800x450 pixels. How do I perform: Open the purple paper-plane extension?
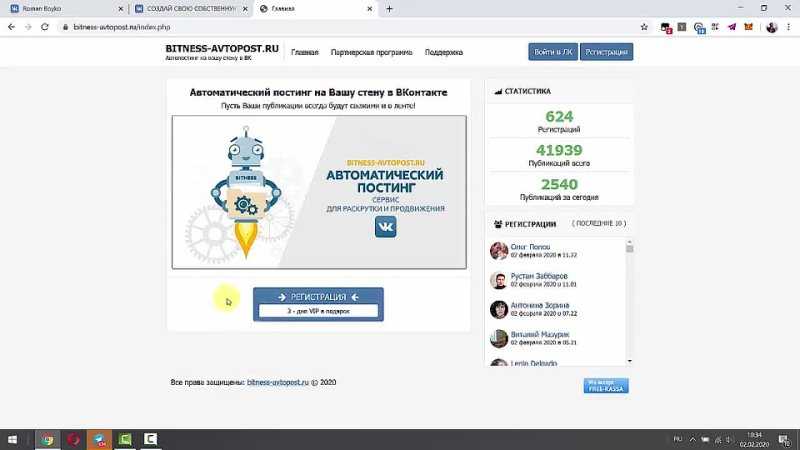732,27
